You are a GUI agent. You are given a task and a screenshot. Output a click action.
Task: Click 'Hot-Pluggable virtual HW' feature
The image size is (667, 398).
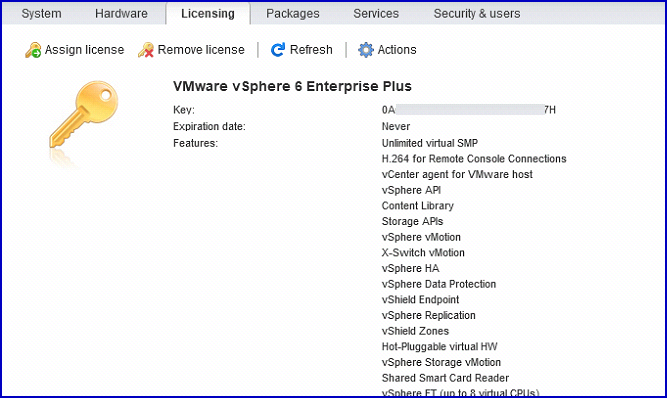(x=439, y=347)
